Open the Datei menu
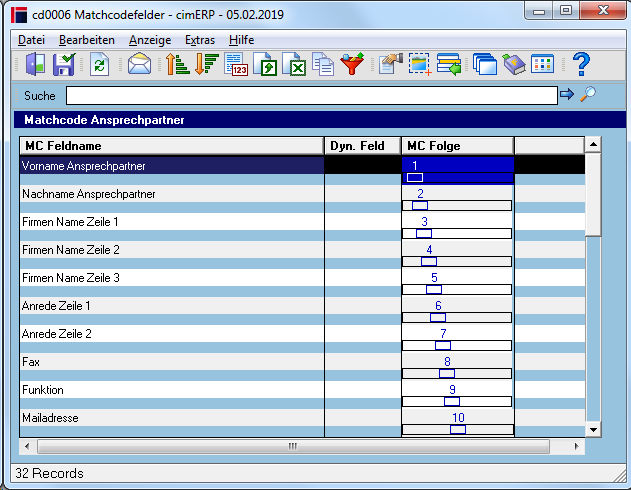631x490 pixels. (31, 40)
